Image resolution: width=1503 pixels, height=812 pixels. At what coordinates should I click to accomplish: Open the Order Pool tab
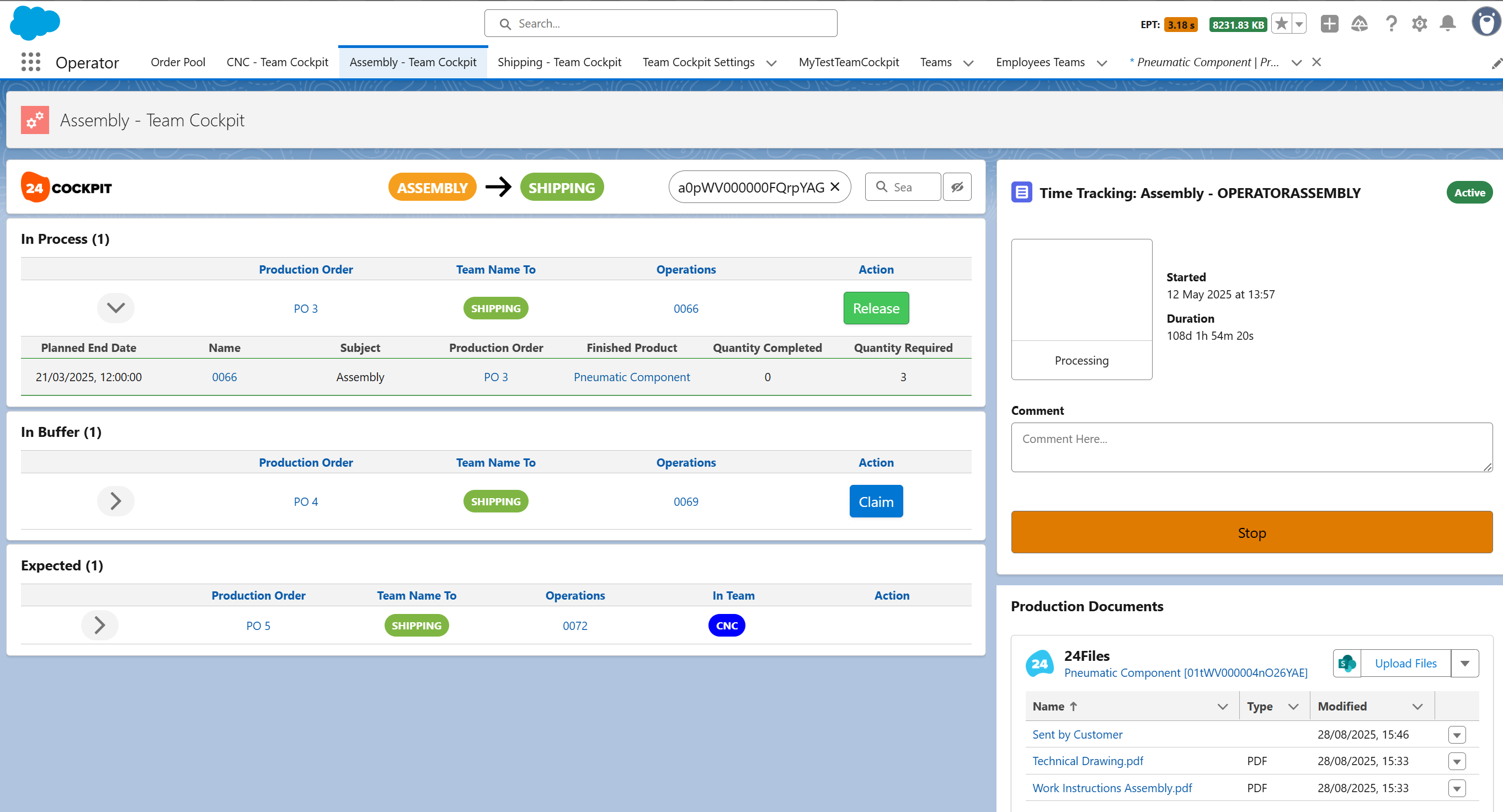(178, 62)
